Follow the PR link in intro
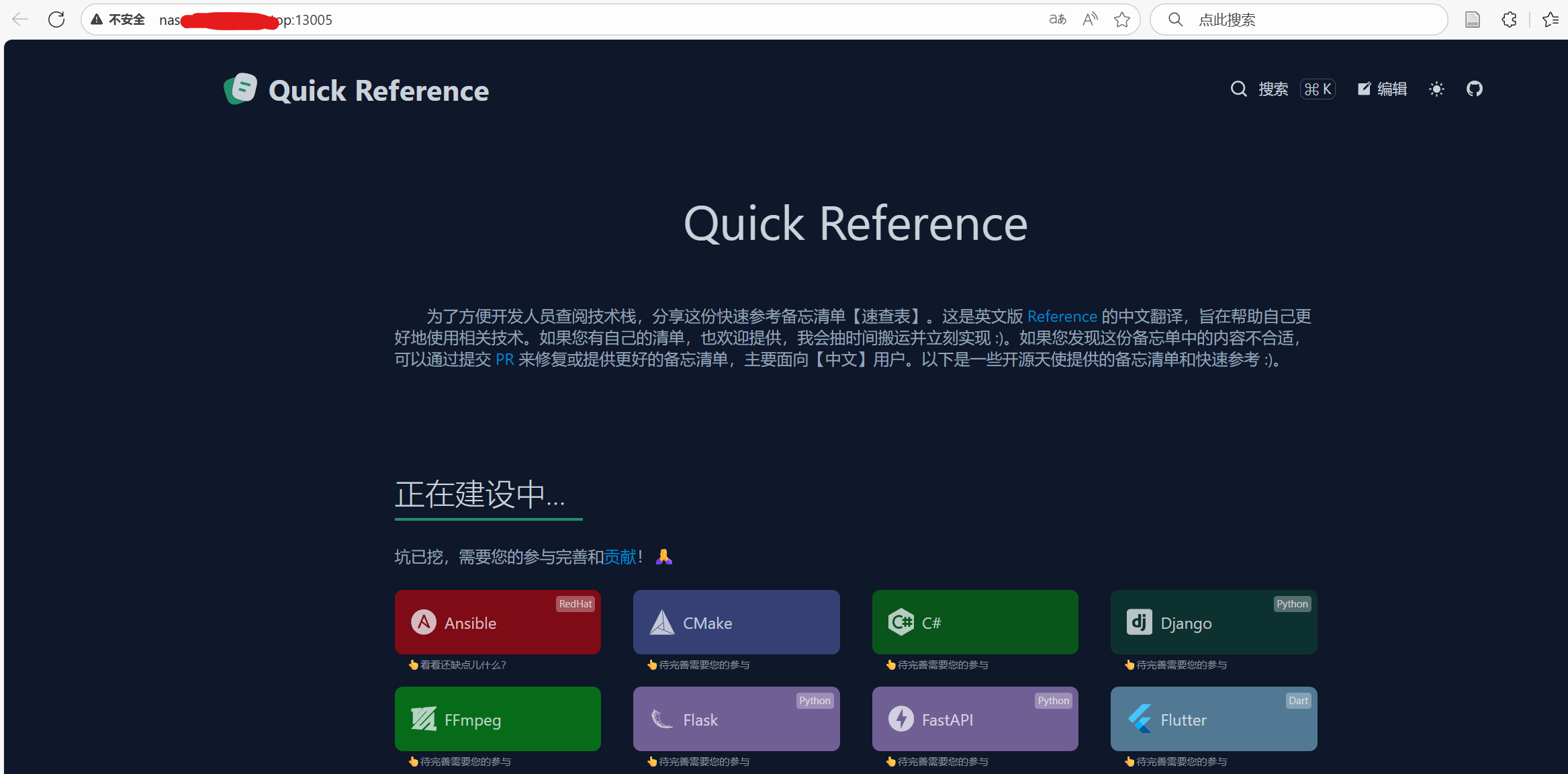This screenshot has height=774, width=1568. (505, 359)
